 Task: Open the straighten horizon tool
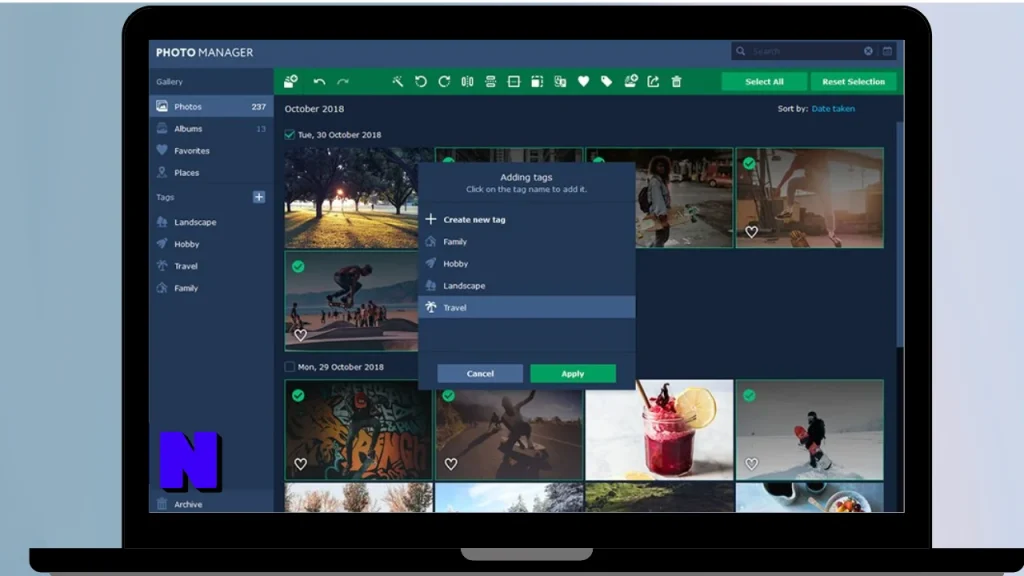pyautogui.click(x=513, y=81)
